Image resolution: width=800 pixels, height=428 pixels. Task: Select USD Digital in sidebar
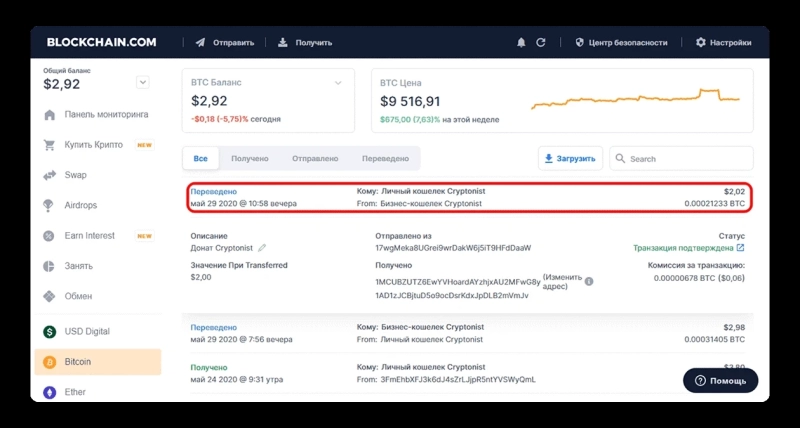coord(87,332)
